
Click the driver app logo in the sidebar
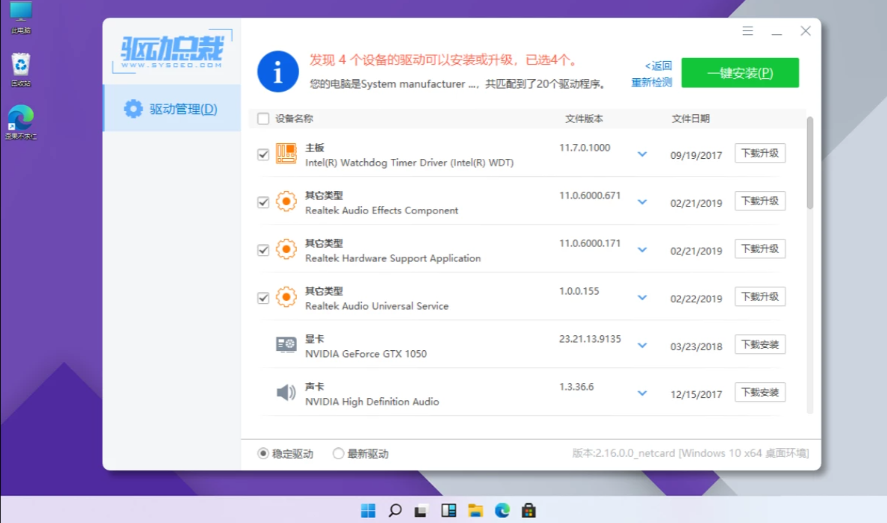pos(172,51)
